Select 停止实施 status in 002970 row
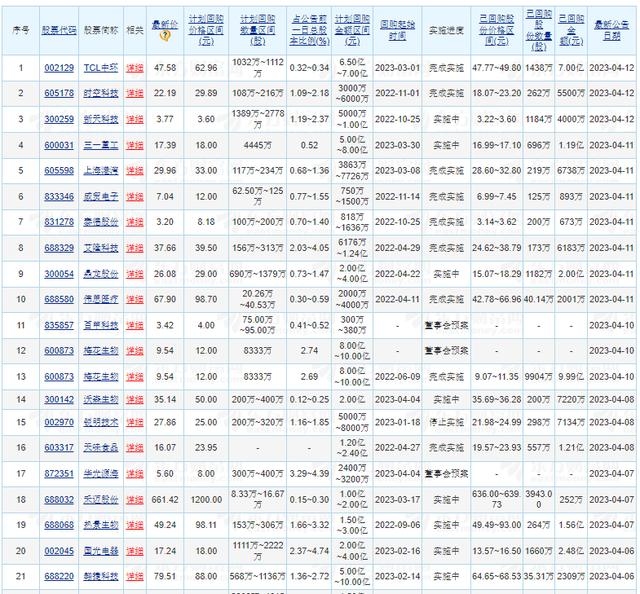Viewport: 640px width, 594px height. click(x=446, y=422)
